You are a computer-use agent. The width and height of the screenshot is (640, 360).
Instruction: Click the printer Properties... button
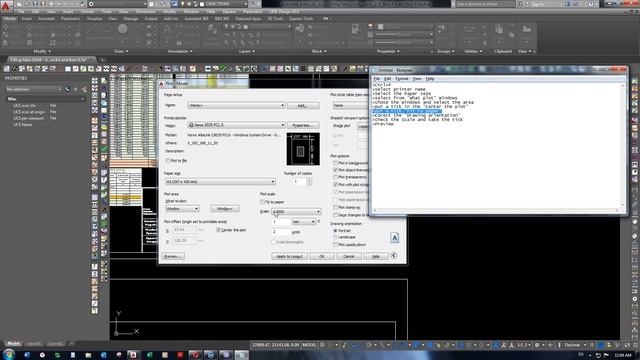[x=303, y=125]
